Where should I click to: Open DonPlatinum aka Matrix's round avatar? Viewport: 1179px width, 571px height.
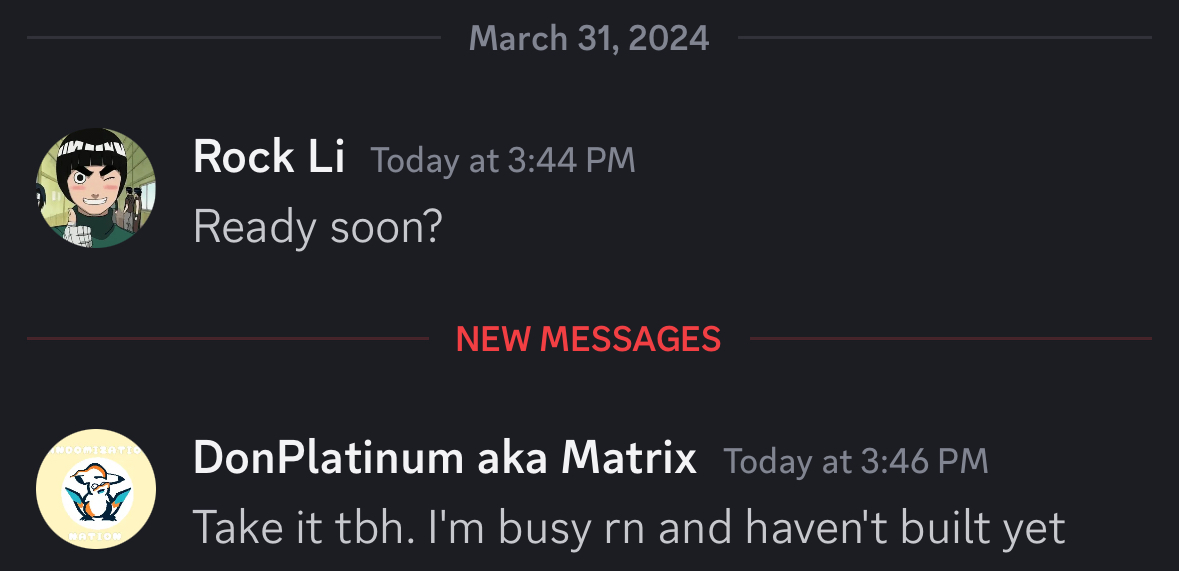click(96, 489)
